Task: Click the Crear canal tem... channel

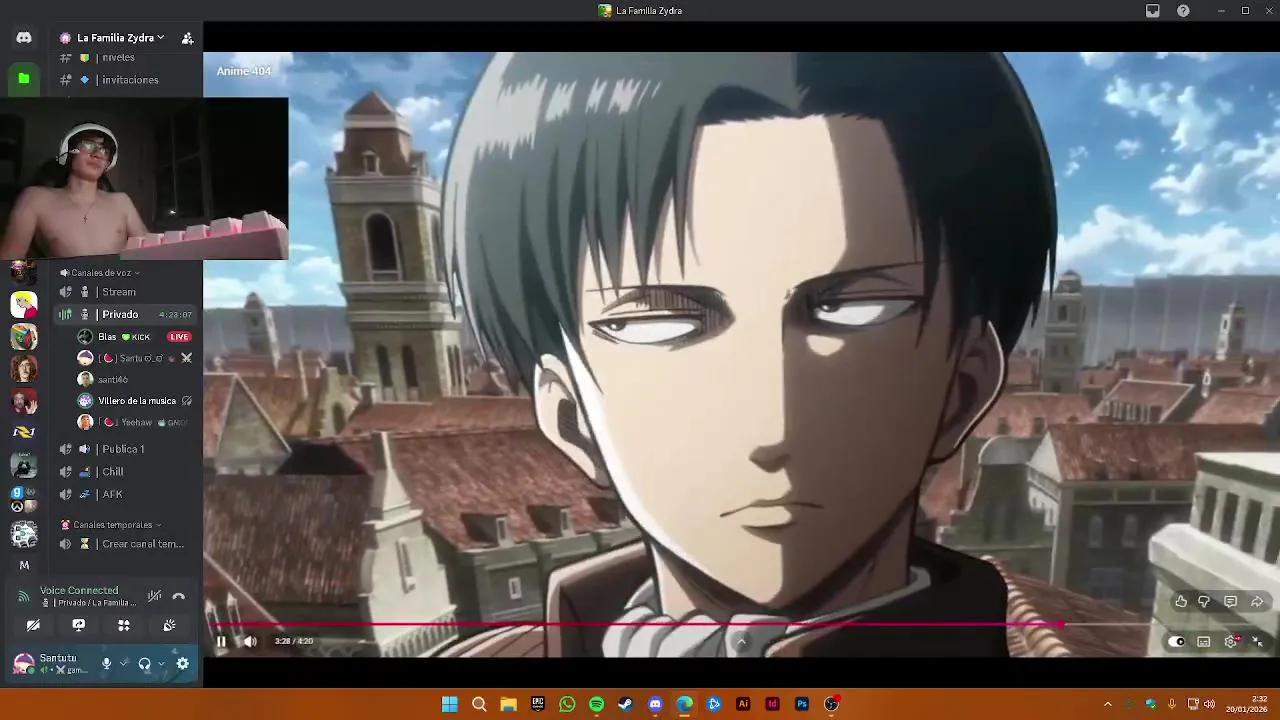Action: click(125, 544)
